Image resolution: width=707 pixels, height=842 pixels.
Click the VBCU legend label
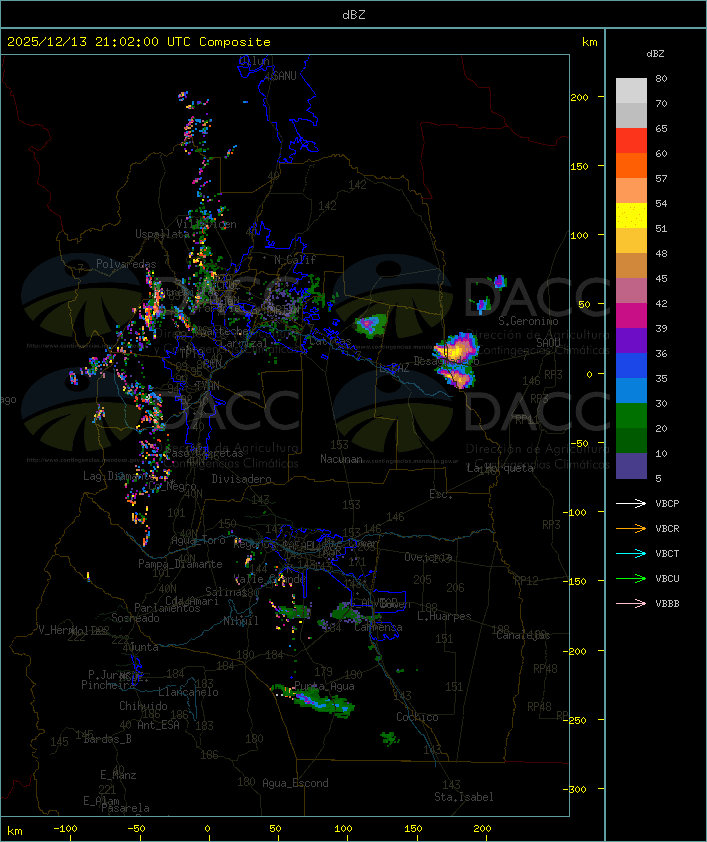click(x=667, y=578)
